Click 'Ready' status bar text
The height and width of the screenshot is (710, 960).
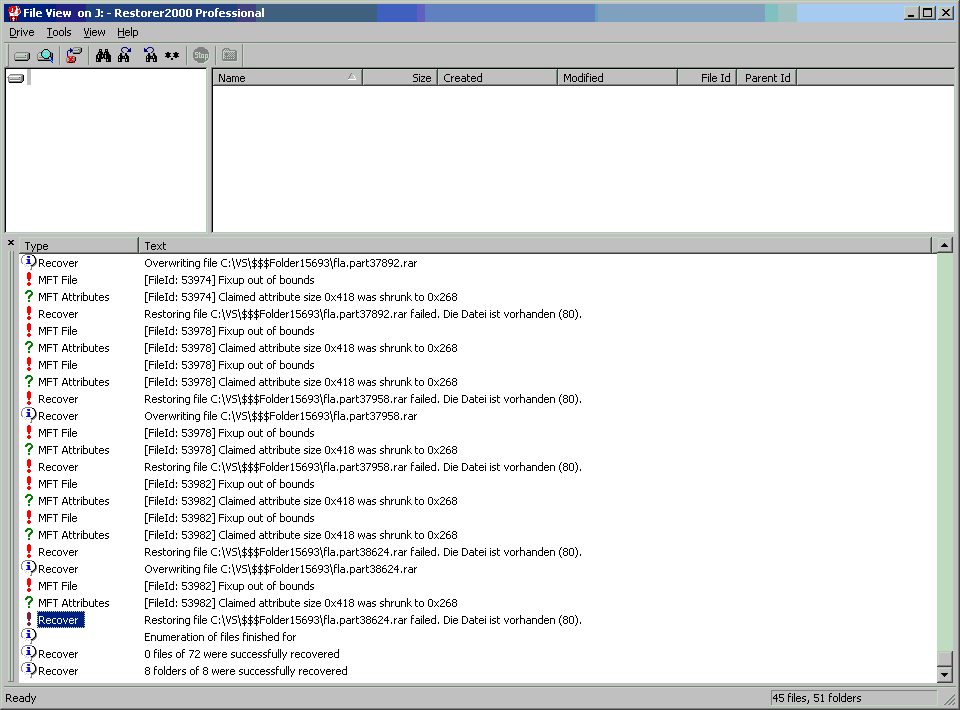pos(21,698)
